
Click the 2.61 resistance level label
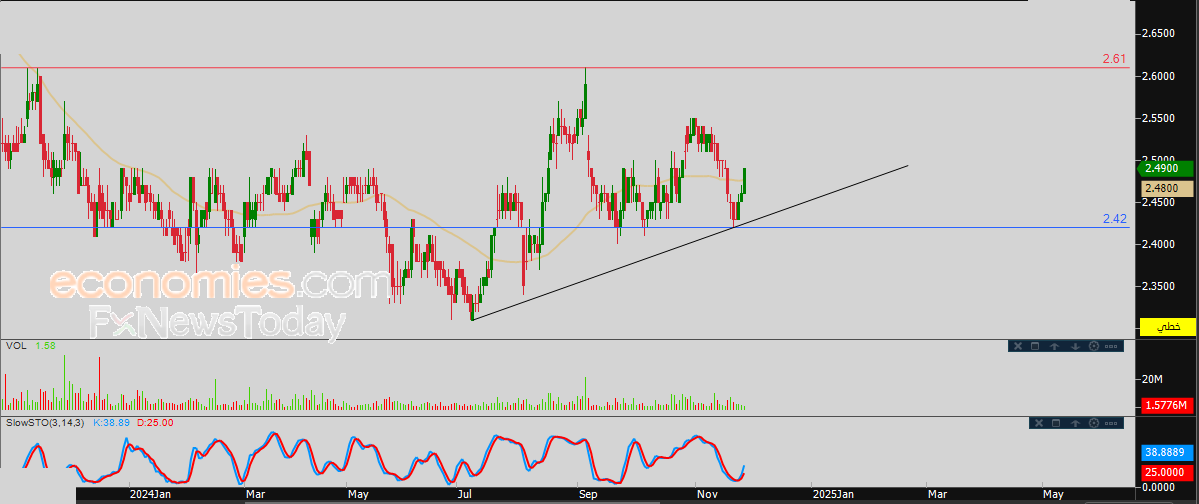[x=1114, y=59]
